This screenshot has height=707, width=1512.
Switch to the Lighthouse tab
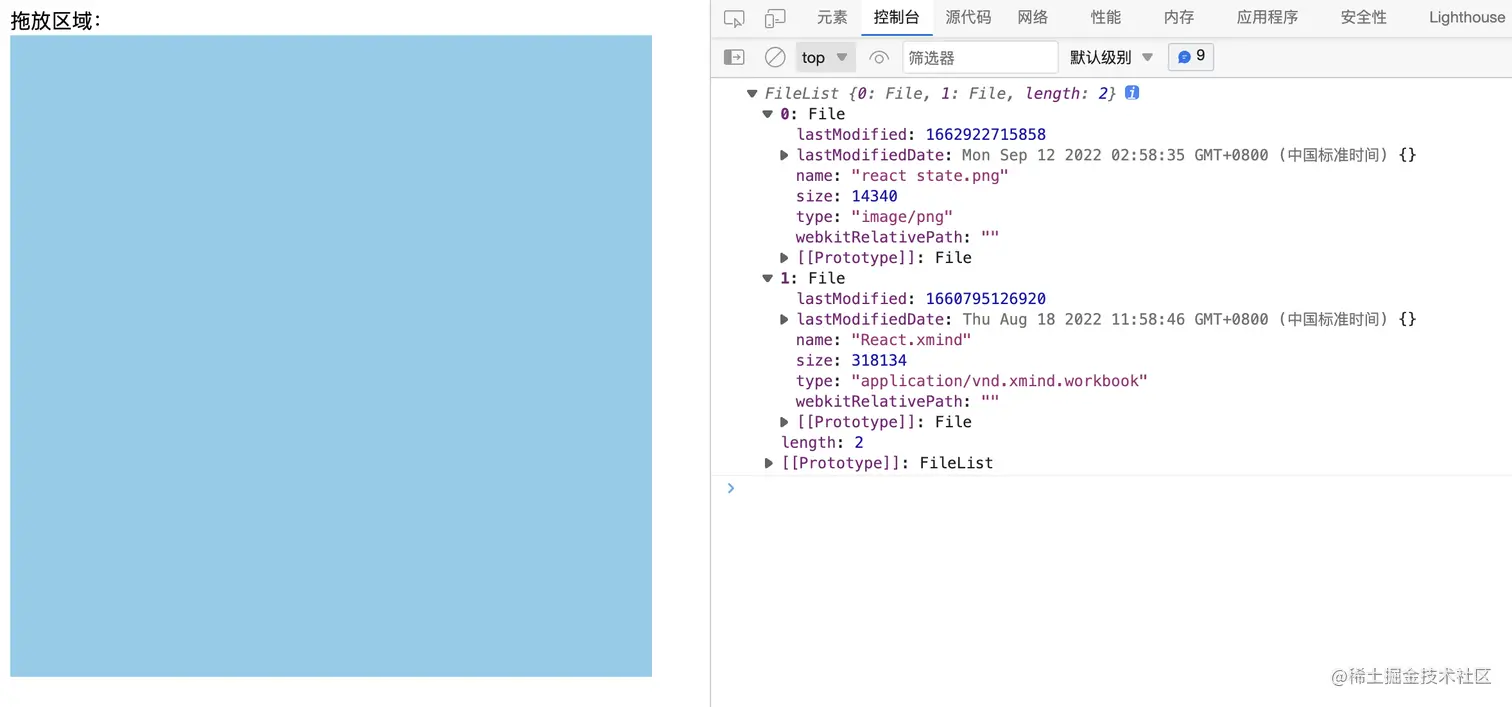(x=1466, y=17)
